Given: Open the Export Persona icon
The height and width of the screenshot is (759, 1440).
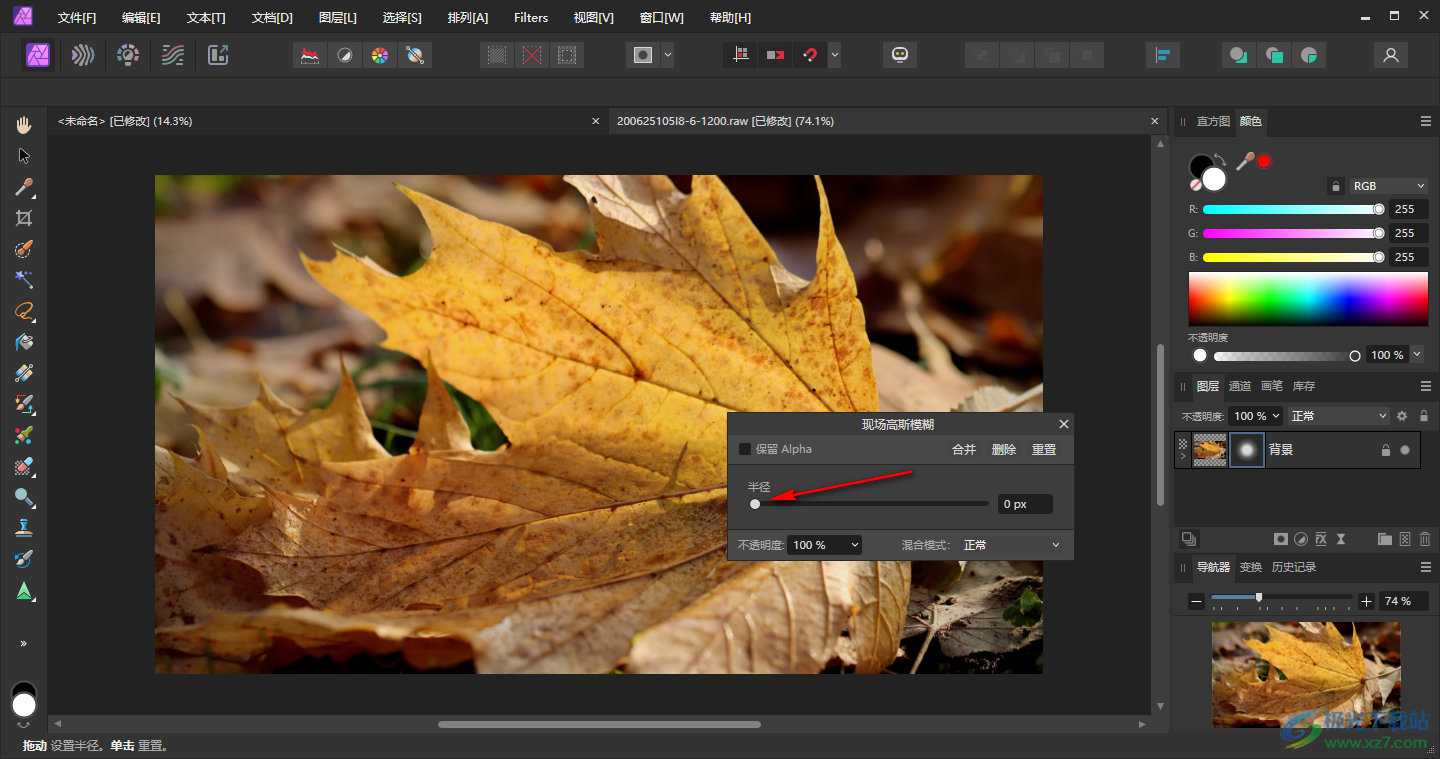Looking at the screenshot, I should coord(218,55).
